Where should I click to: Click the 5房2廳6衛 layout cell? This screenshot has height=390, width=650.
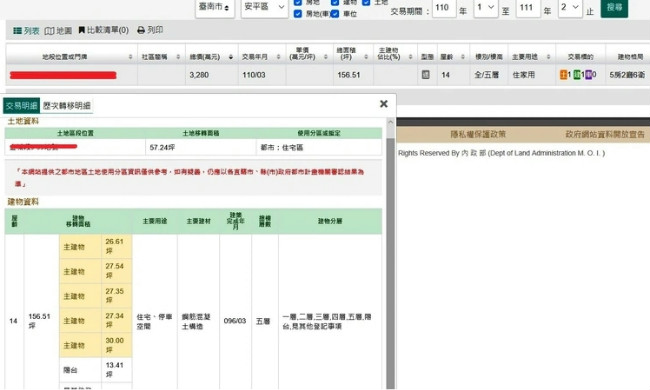(627, 75)
